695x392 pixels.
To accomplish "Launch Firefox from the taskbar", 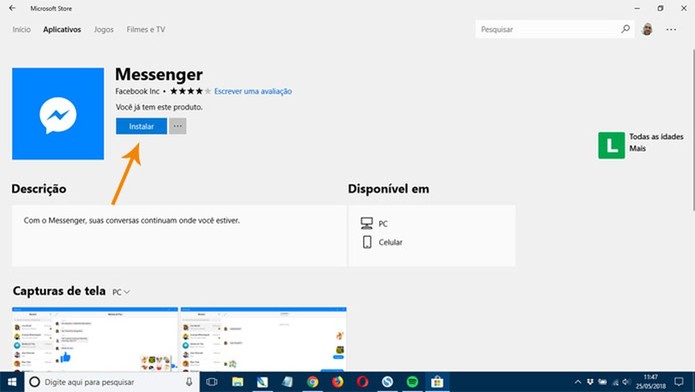I will 338,382.
